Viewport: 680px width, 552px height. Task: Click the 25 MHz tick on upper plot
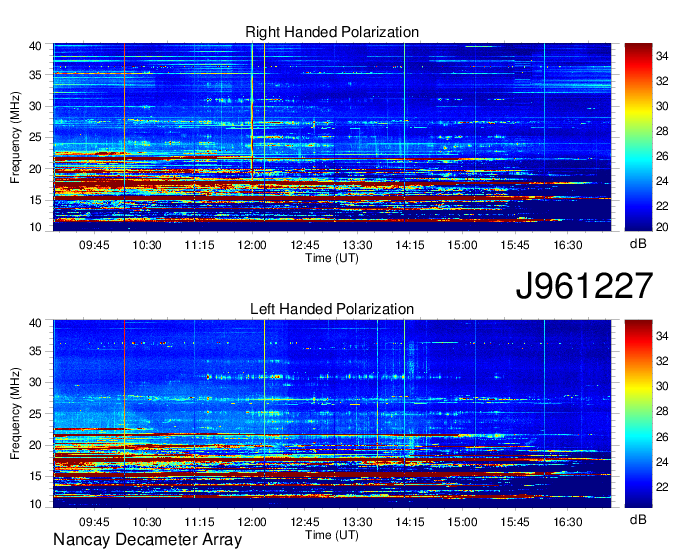35,137
